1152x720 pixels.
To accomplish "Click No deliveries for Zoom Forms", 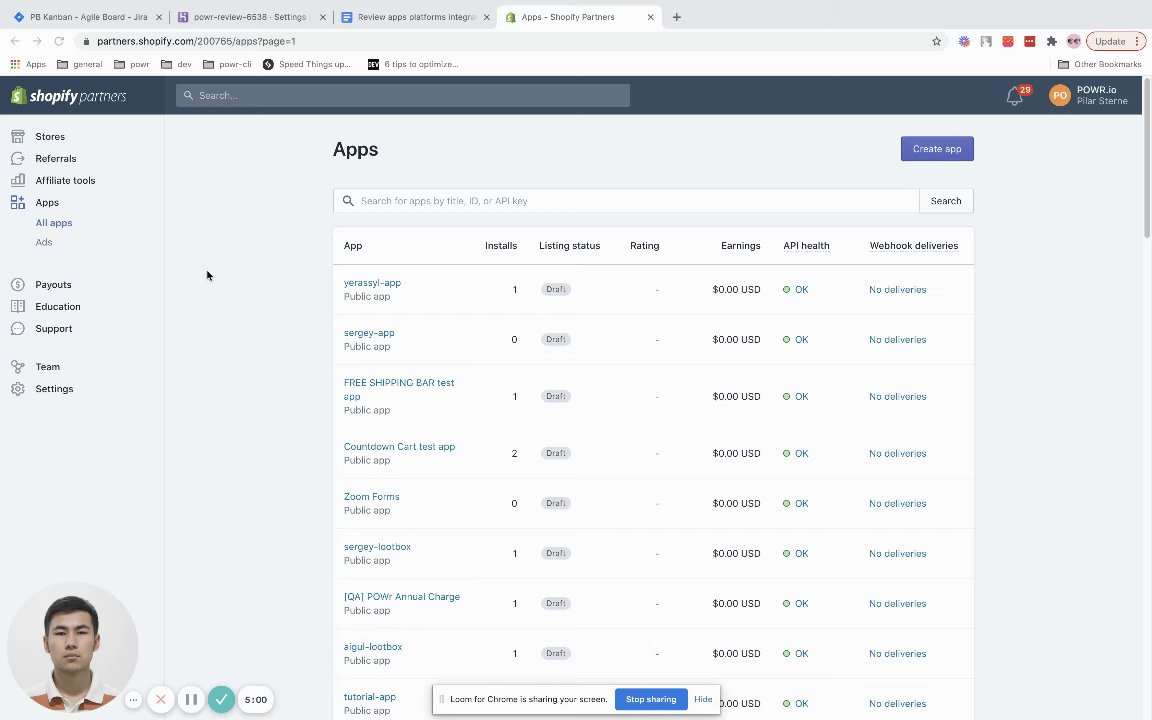I will coord(898,503).
